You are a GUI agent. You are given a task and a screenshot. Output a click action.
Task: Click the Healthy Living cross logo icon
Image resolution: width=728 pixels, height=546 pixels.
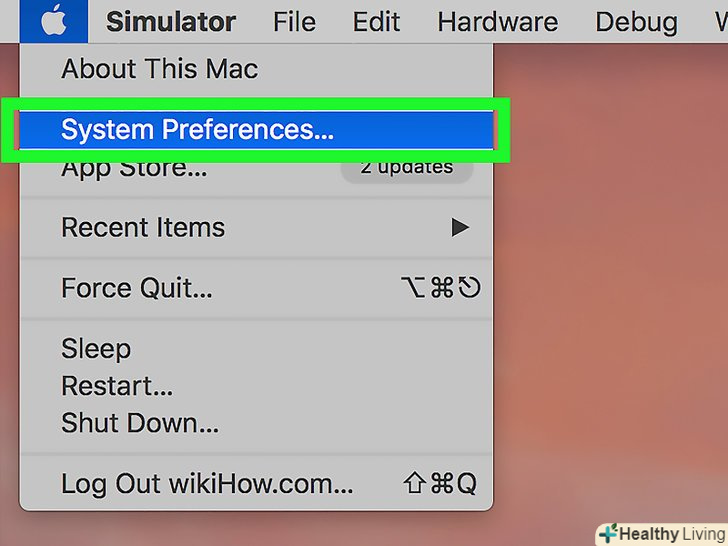607,534
